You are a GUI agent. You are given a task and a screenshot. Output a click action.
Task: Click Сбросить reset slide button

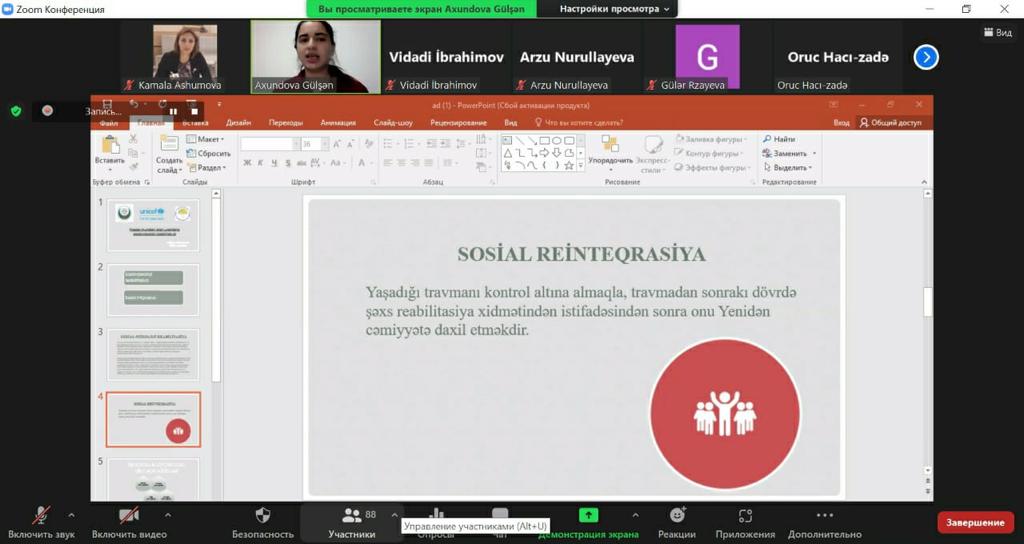pos(208,153)
